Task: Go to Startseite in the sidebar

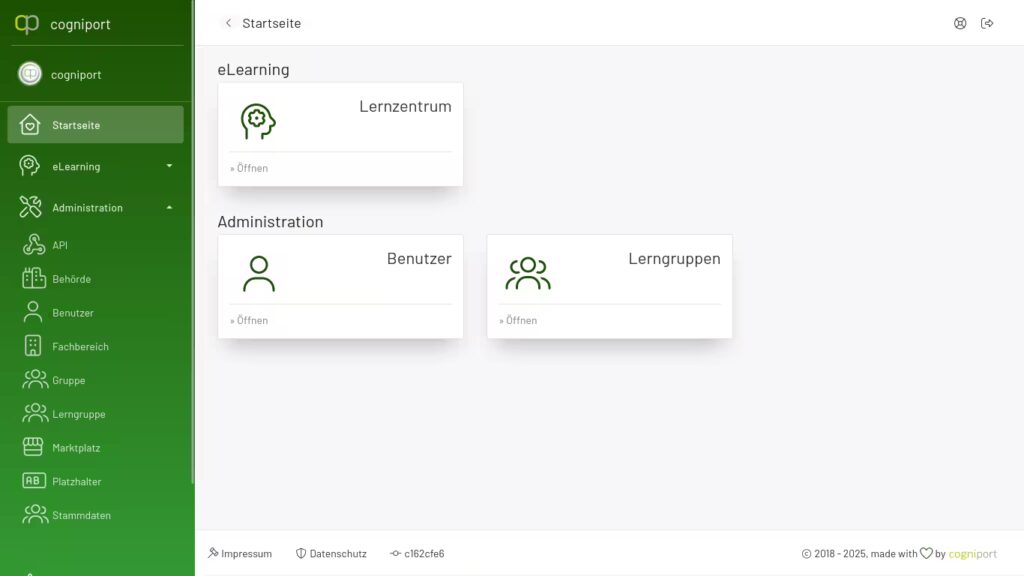Action: point(95,125)
